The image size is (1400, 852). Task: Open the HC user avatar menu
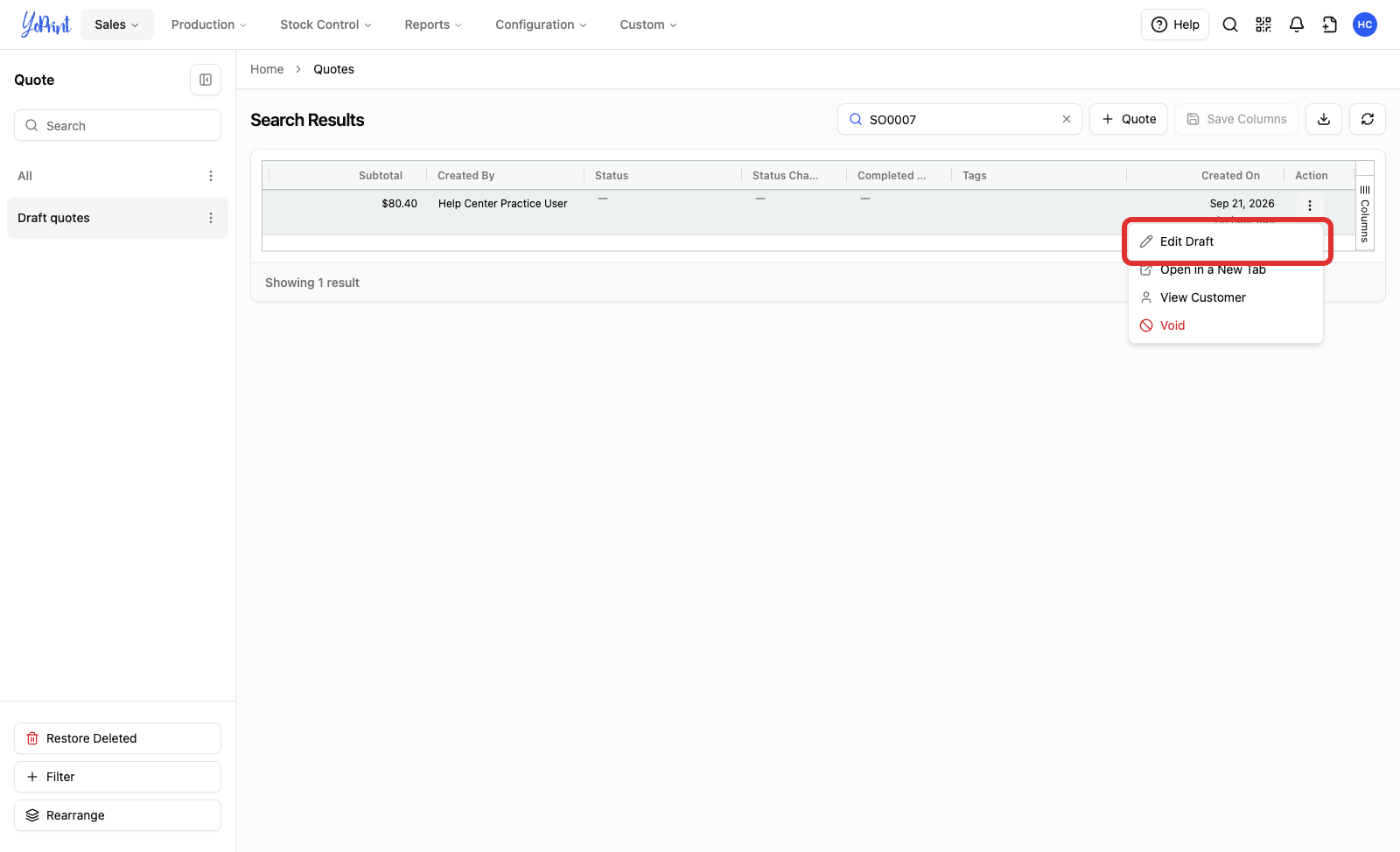(x=1365, y=24)
